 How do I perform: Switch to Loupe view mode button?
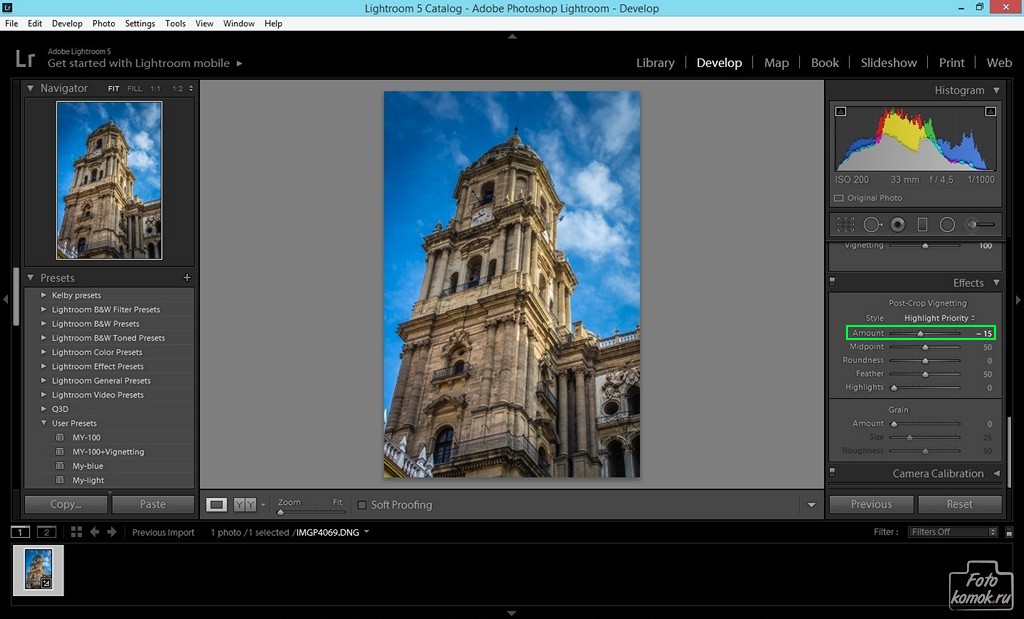(x=217, y=505)
